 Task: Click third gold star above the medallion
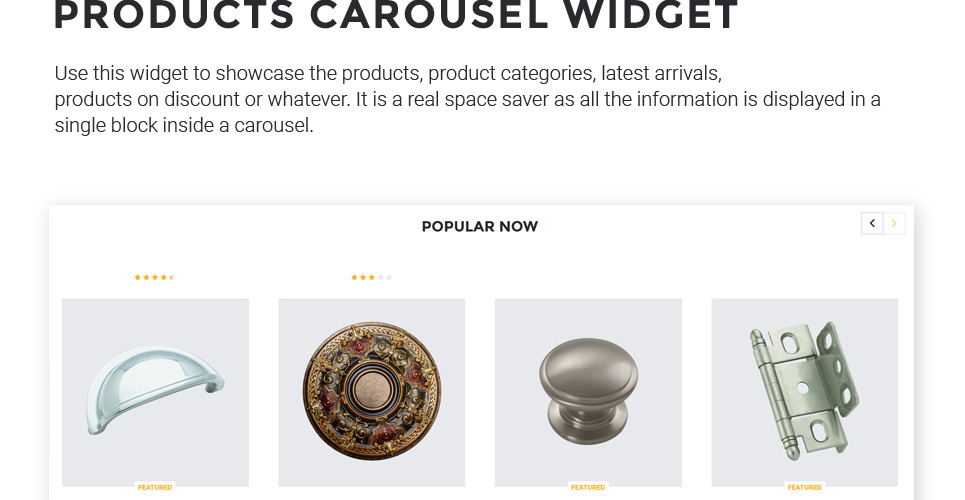[x=372, y=277]
